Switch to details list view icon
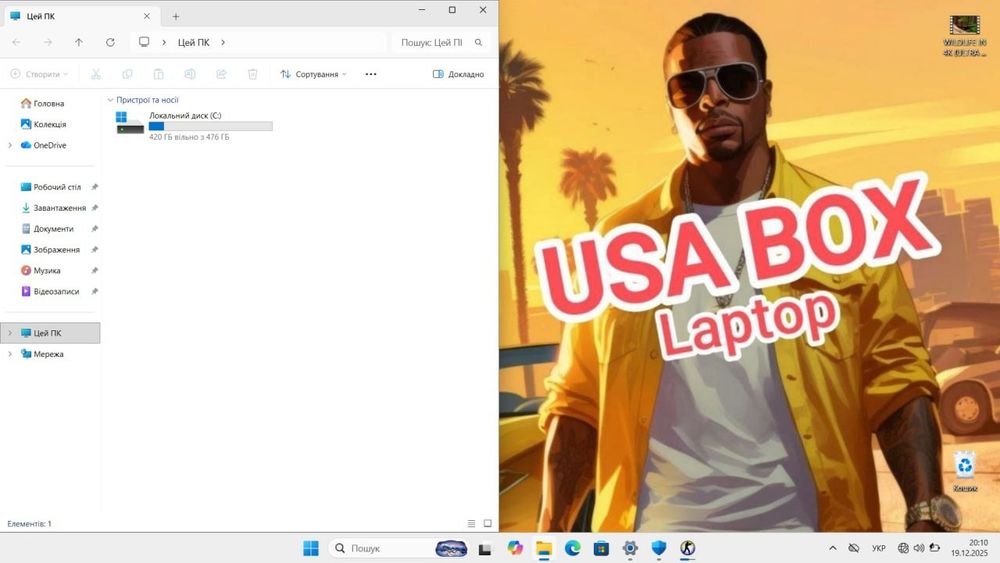 pos(471,523)
